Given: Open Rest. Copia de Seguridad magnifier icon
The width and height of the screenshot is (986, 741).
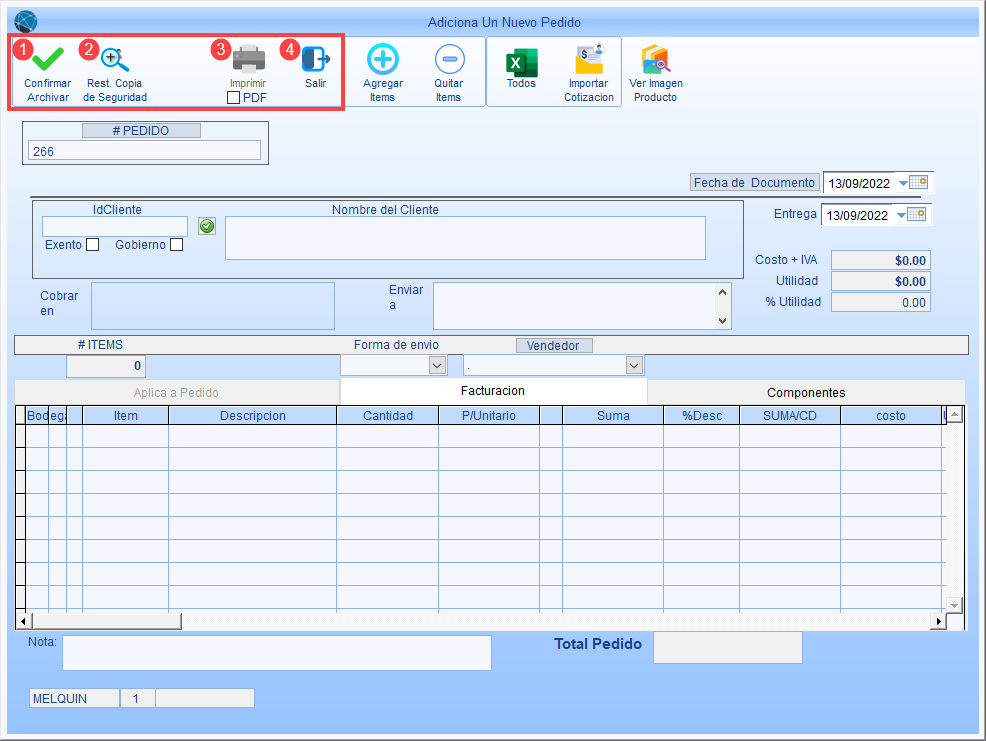Looking at the screenshot, I should pyautogui.click(x=115, y=59).
